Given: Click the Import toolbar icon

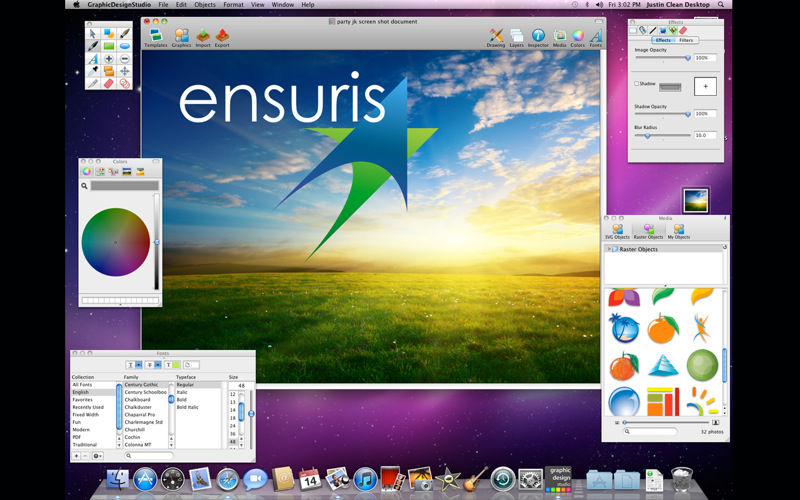Looking at the screenshot, I should (203, 38).
